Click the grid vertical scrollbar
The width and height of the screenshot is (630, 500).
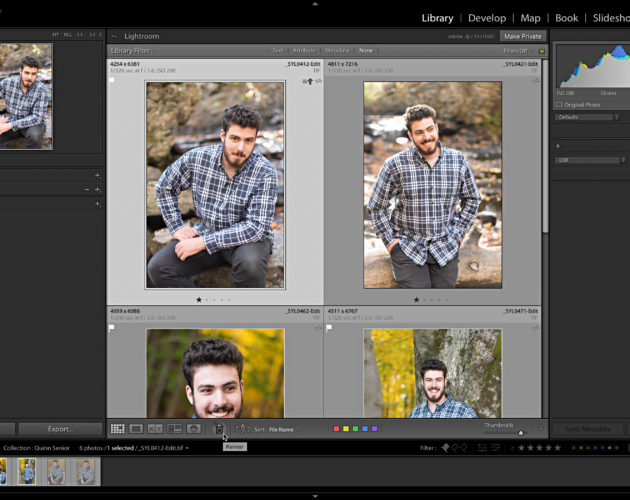545,147
